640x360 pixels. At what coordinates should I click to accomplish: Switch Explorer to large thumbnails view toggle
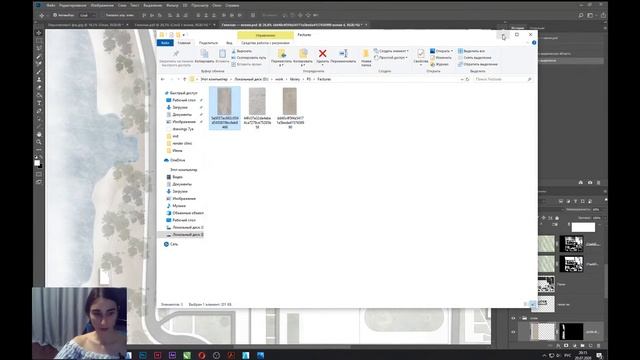[x=533, y=304]
